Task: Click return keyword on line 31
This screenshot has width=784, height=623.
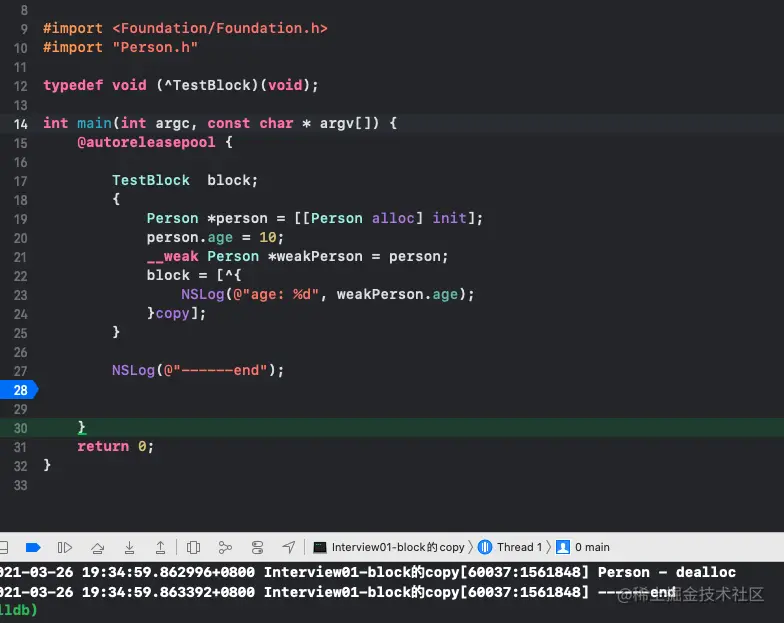Action: (x=103, y=446)
